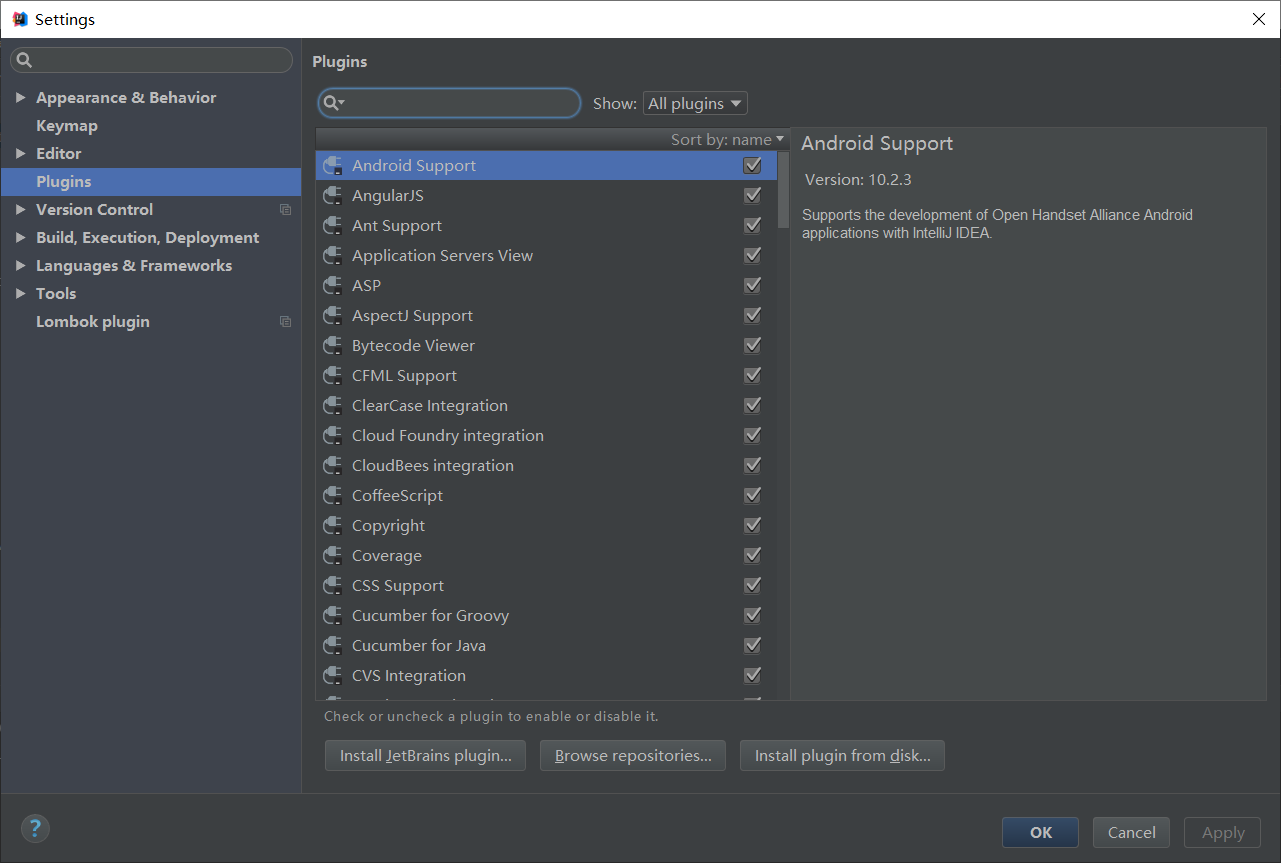Click the plugin list vertical scrollbar
This screenshot has width=1281, height=863.
tap(783, 190)
